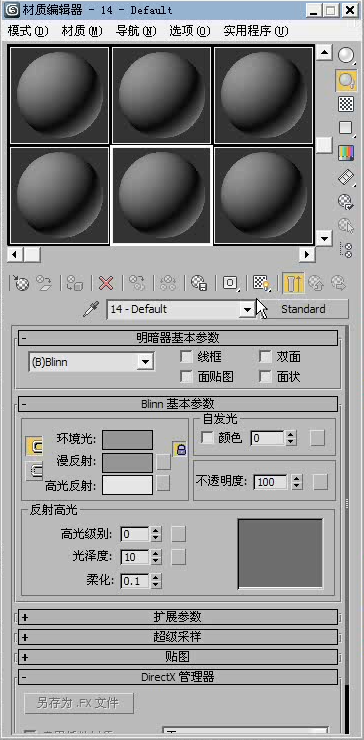Viewport: 364px width, 740px height.
Task: Click the sample slots scroll-down arrow
Action: click(324, 238)
